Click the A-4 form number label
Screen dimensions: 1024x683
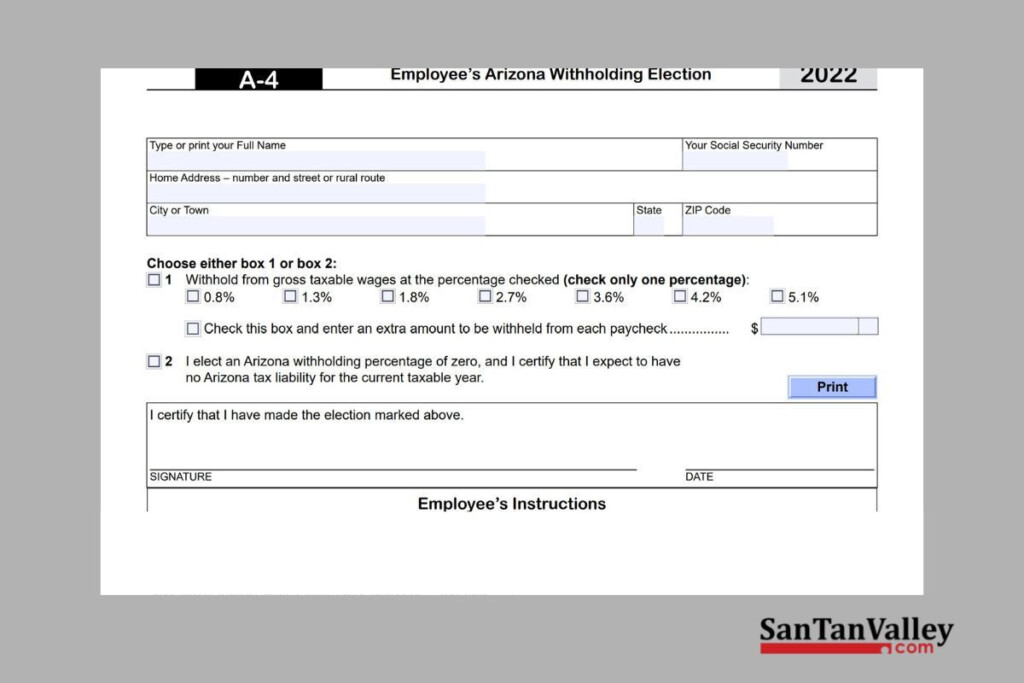(259, 79)
